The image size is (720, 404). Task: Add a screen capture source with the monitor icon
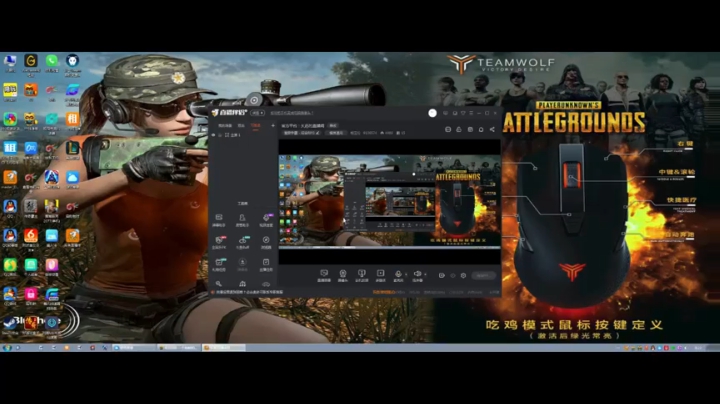[324, 275]
